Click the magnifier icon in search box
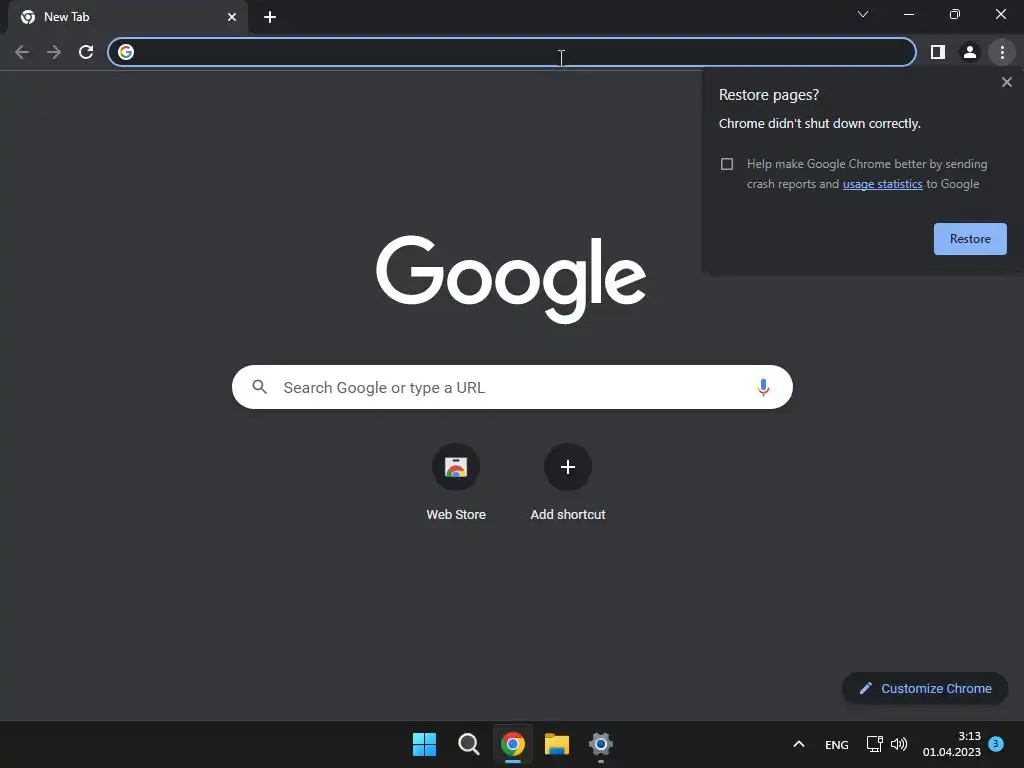Image resolution: width=1024 pixels, height=768 pixels. point(259,387)
